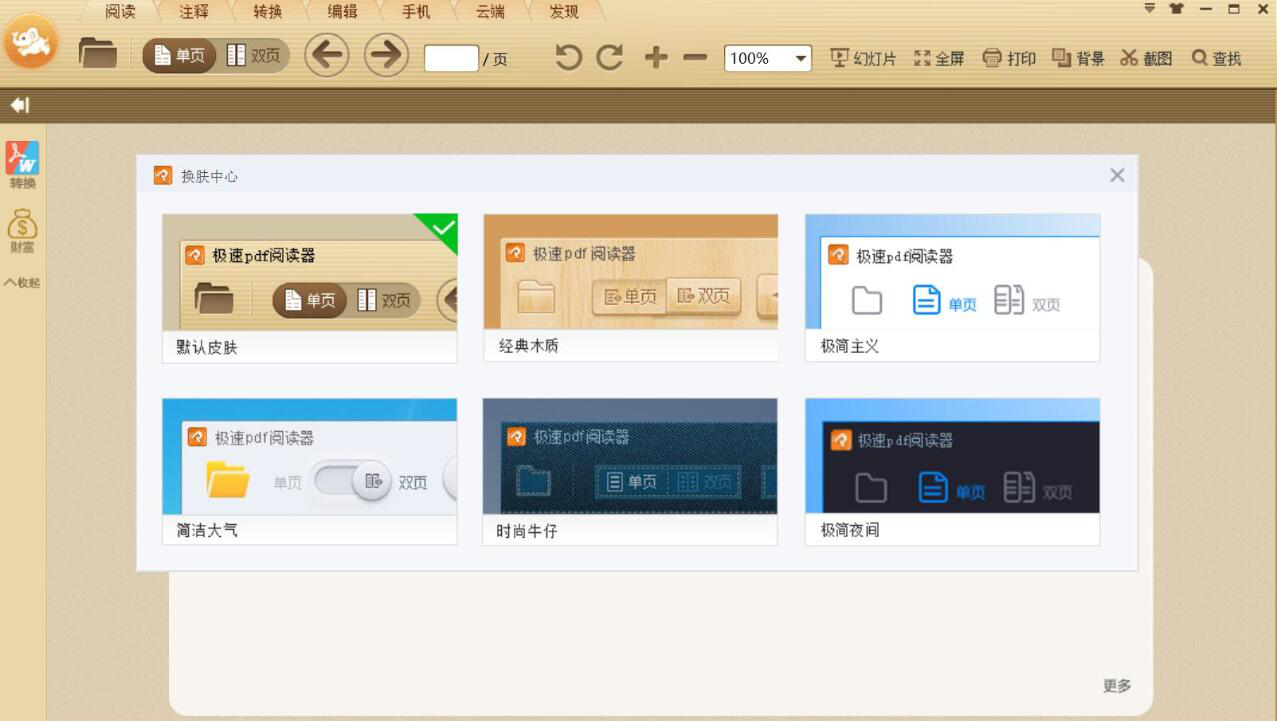Viewport: 1277px width, 721px height.
Task: Switch to 双页 double-page view
Action: 254,56
